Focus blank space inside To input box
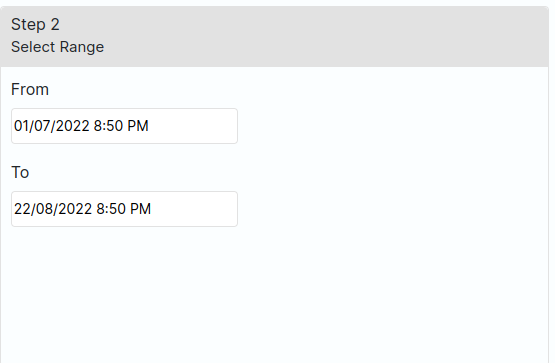The image size is (555, 363). pyautogui.click(x=195, y=209)
